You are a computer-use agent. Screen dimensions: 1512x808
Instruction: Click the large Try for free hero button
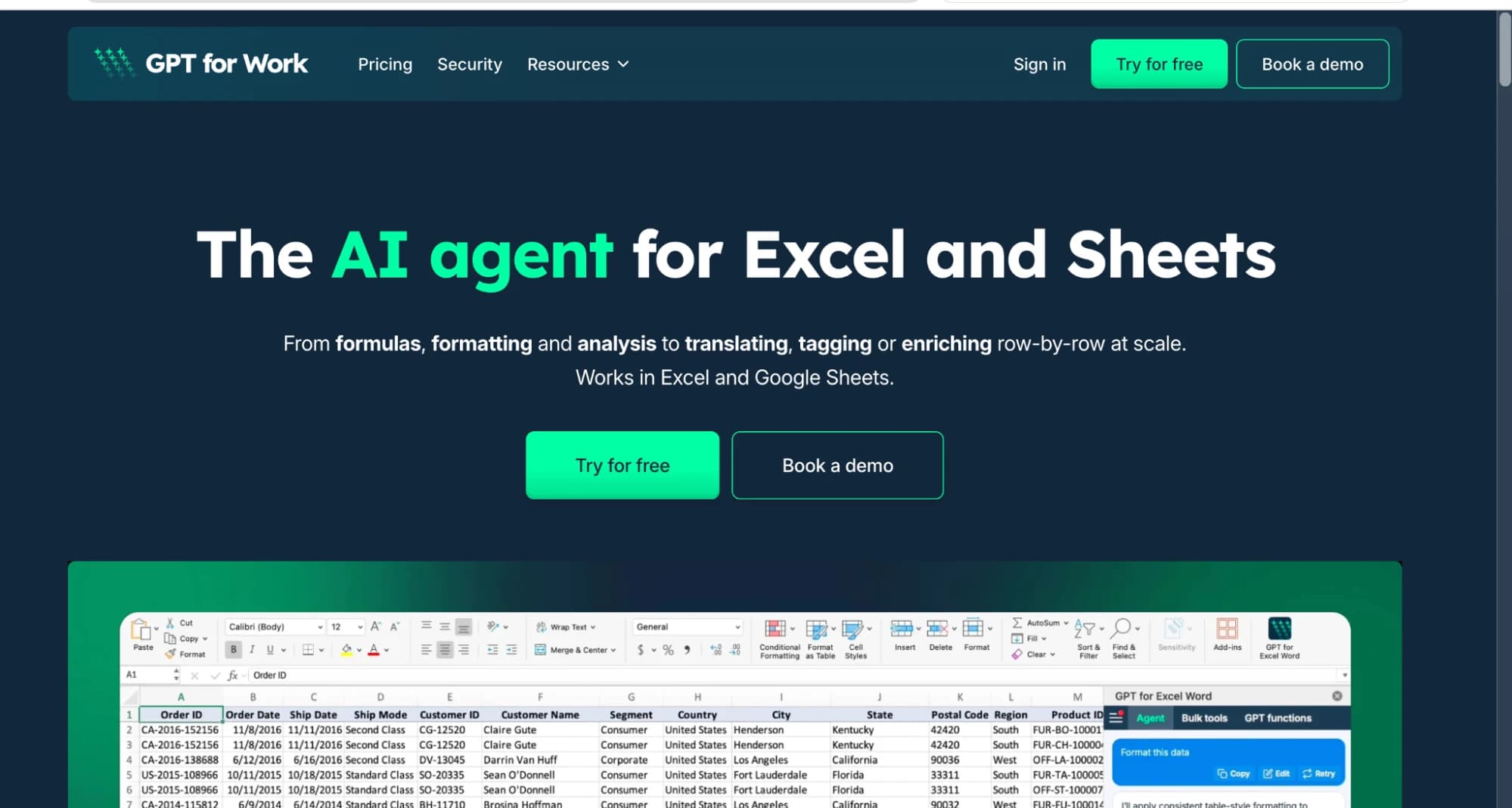pos(622,465)
